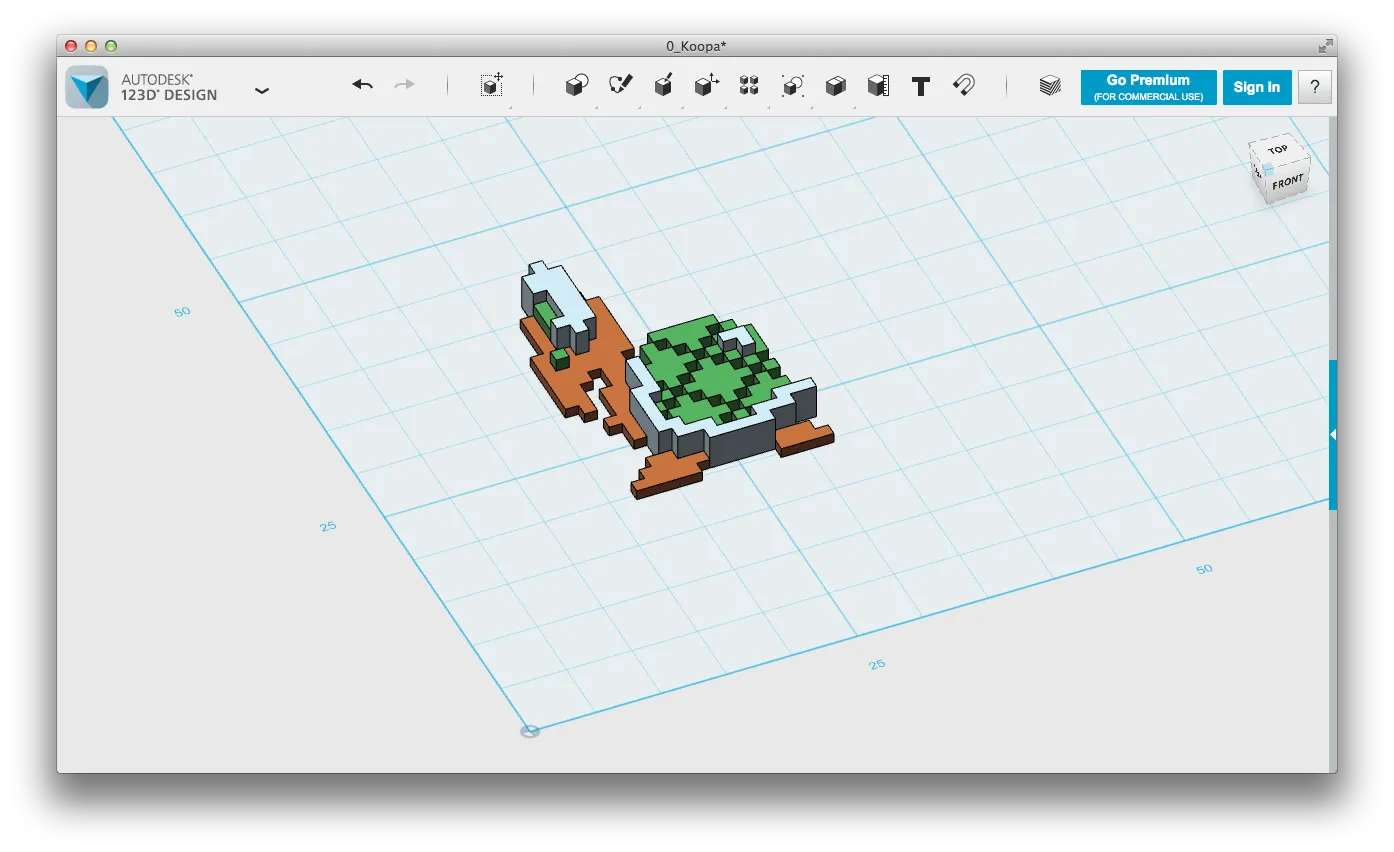This screenshot has width=1394, height=852.
Task: Redo the last undone action
Action: 404,86
